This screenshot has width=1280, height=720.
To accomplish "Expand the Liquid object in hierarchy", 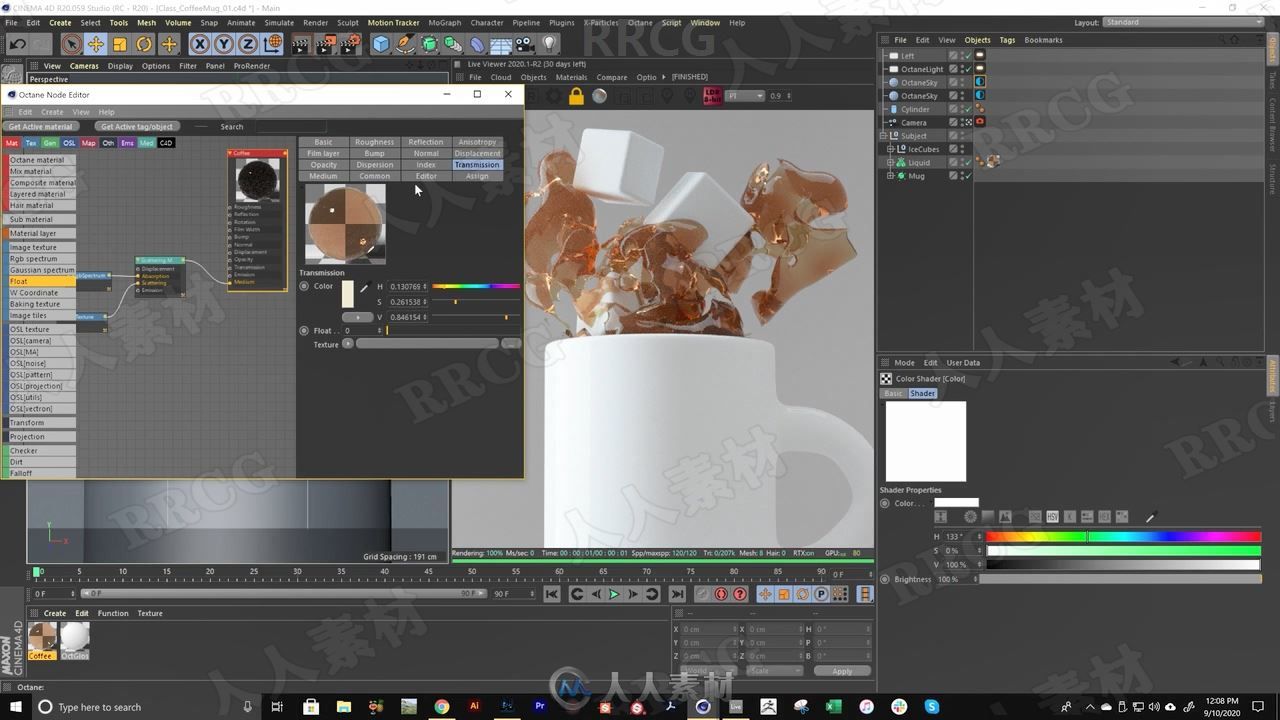I will [x=890, y=162].
